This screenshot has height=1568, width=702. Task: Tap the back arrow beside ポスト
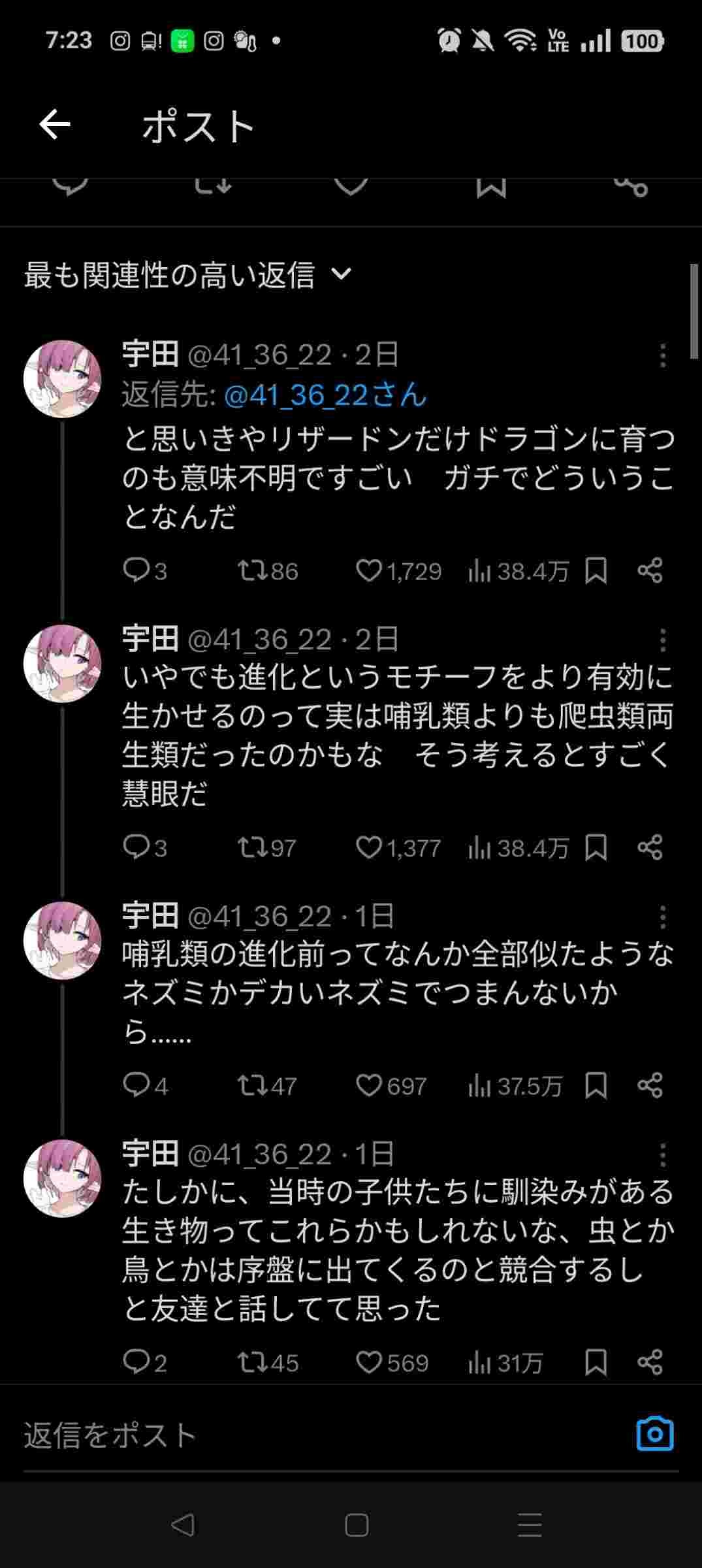point(55,125)
